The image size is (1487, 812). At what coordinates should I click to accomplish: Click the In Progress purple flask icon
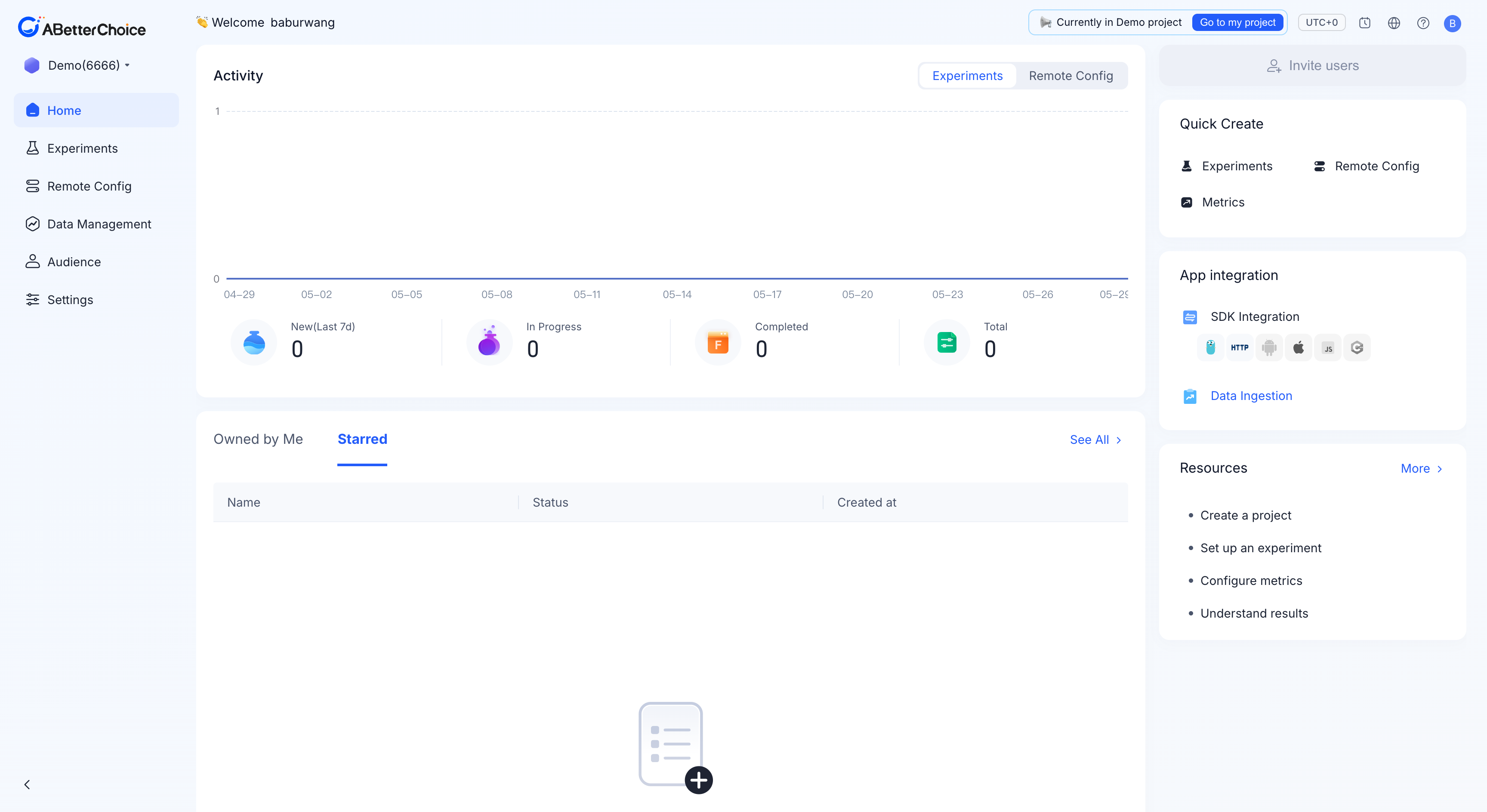(490, 342)
